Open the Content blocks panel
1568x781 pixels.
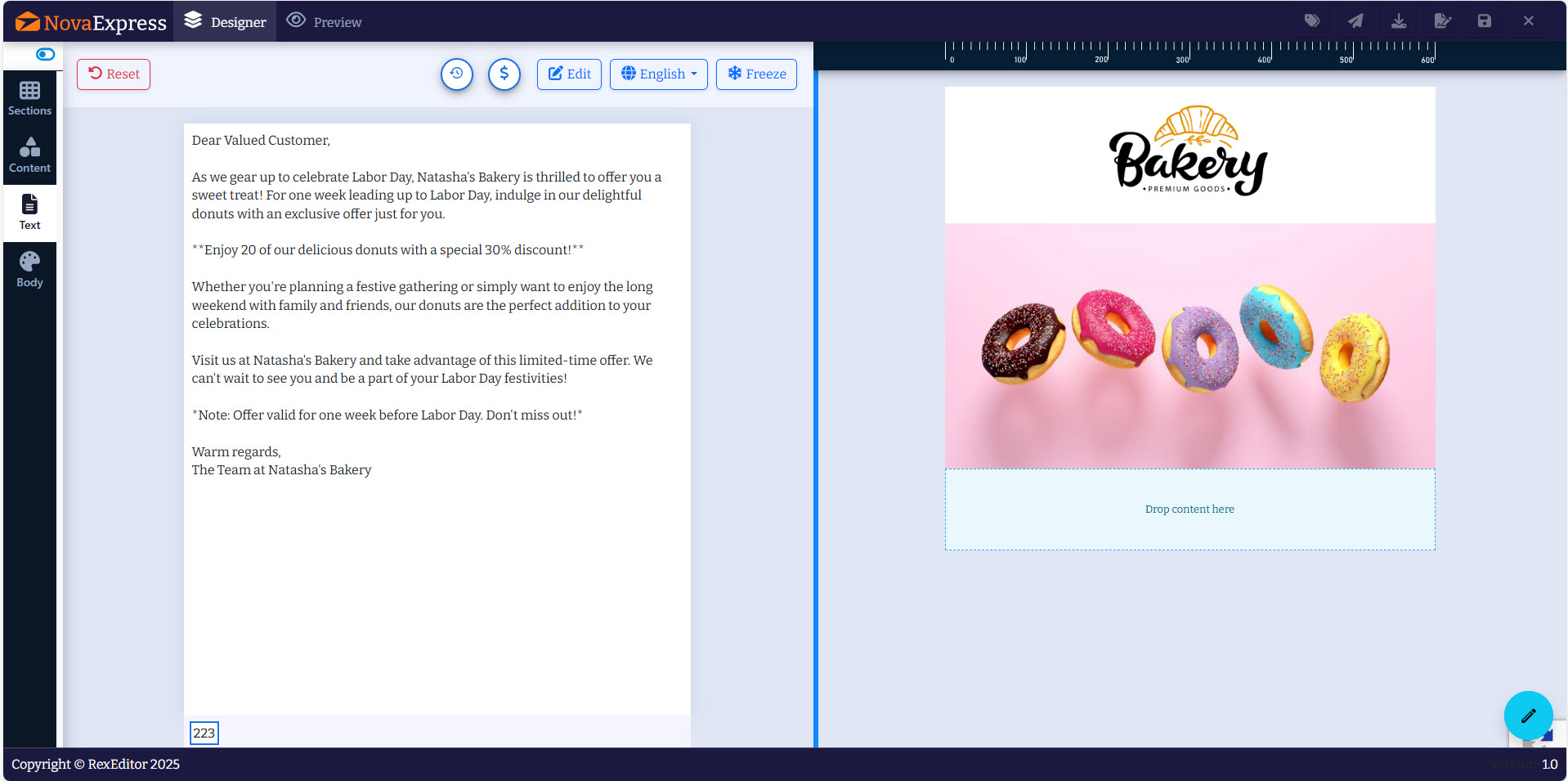point(29,155)
